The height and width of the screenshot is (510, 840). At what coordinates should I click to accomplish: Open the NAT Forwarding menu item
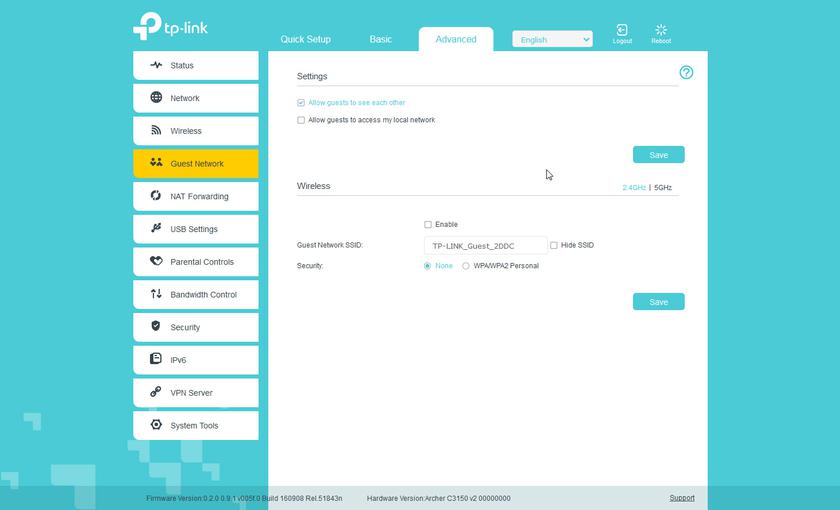point(196,196)
